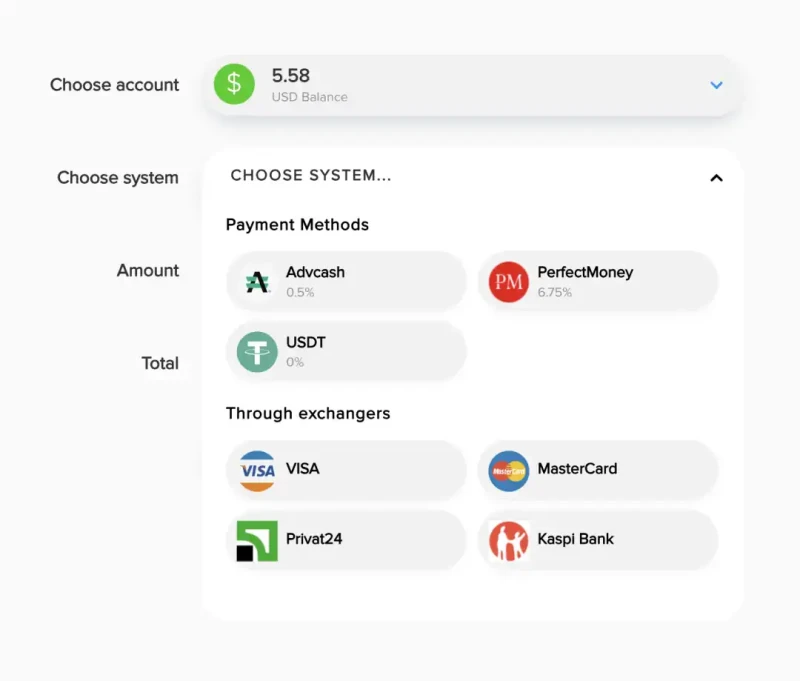Click the Choose system label

(x=118, y=178)
